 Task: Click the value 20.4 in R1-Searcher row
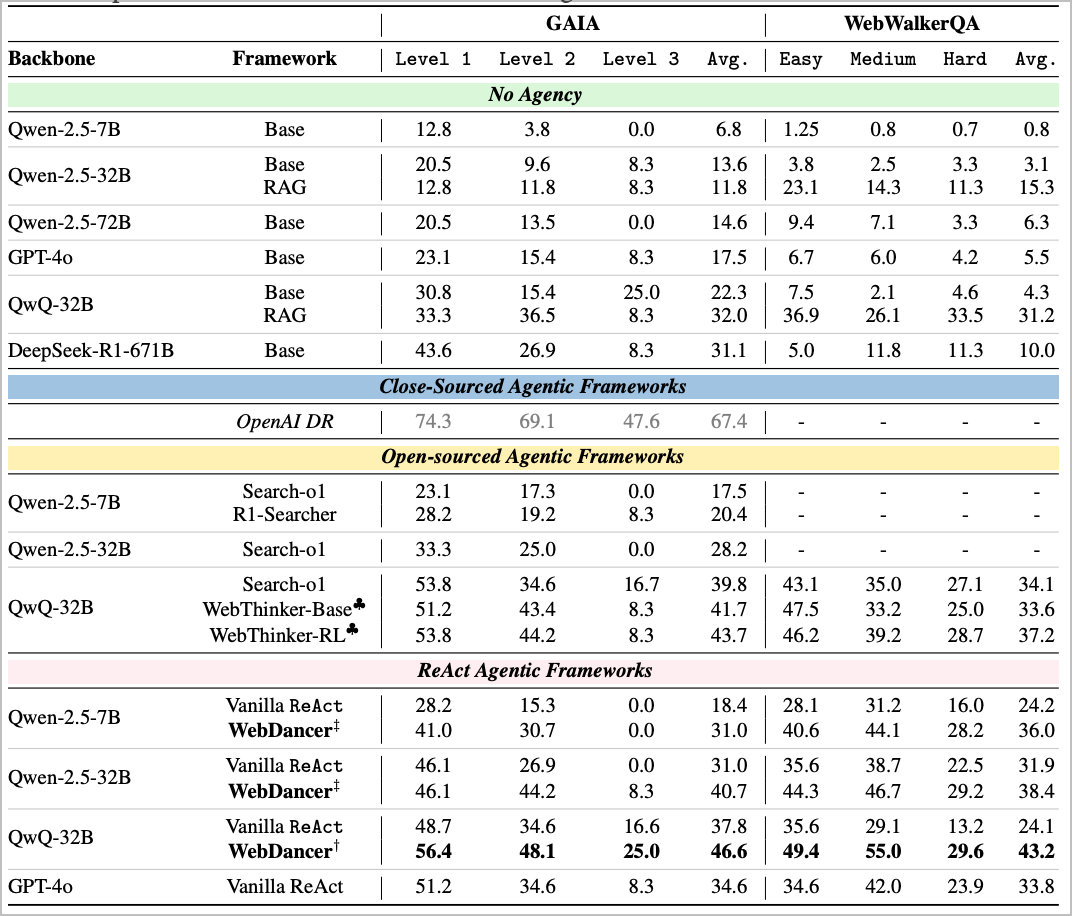pyautogui.click(x=729, y=514)
